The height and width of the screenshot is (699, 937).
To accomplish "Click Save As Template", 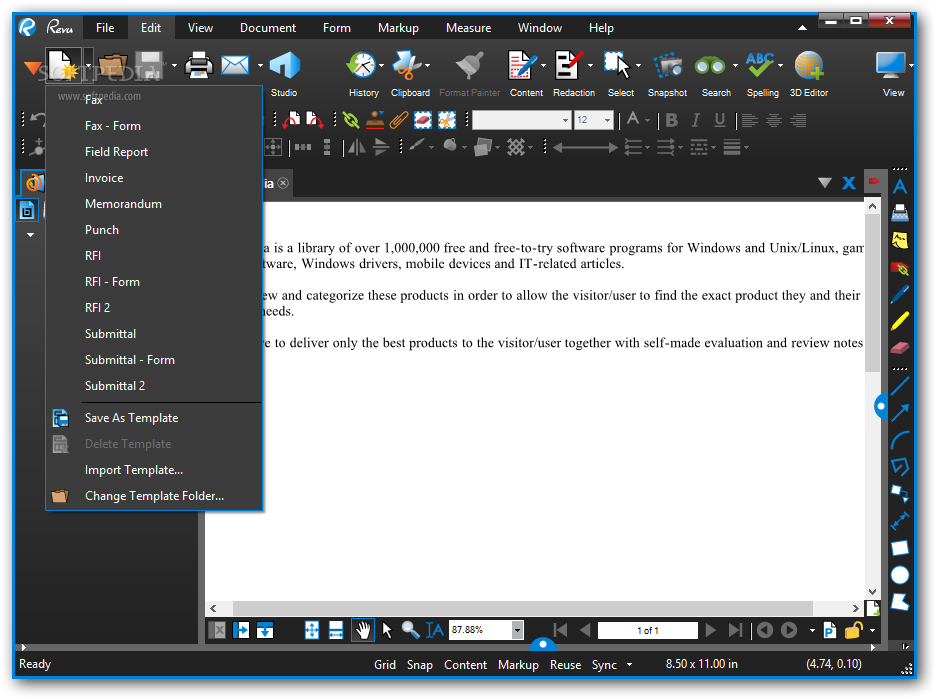I will 154,418.
